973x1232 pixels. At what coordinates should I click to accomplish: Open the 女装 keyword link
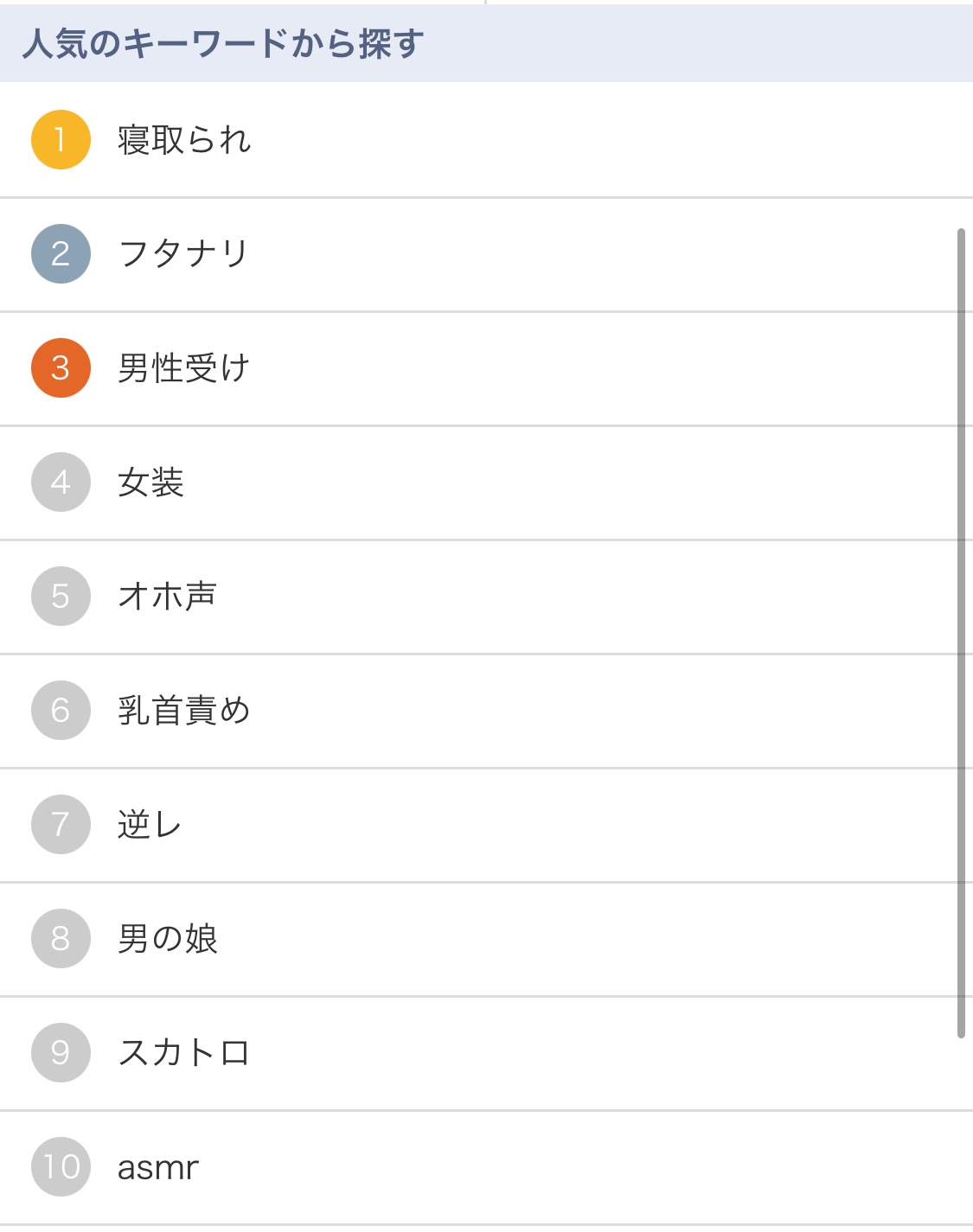coord(150,482)
